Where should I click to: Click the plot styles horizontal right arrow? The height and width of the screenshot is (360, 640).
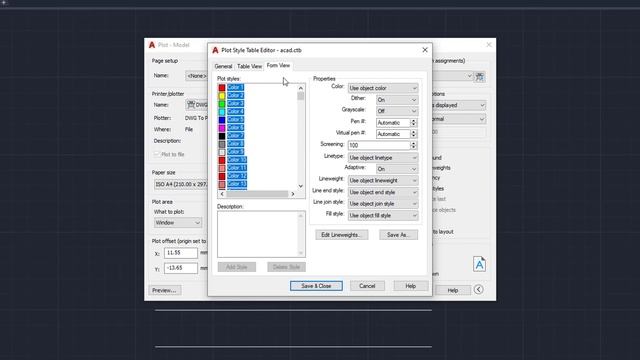(293, 194)
